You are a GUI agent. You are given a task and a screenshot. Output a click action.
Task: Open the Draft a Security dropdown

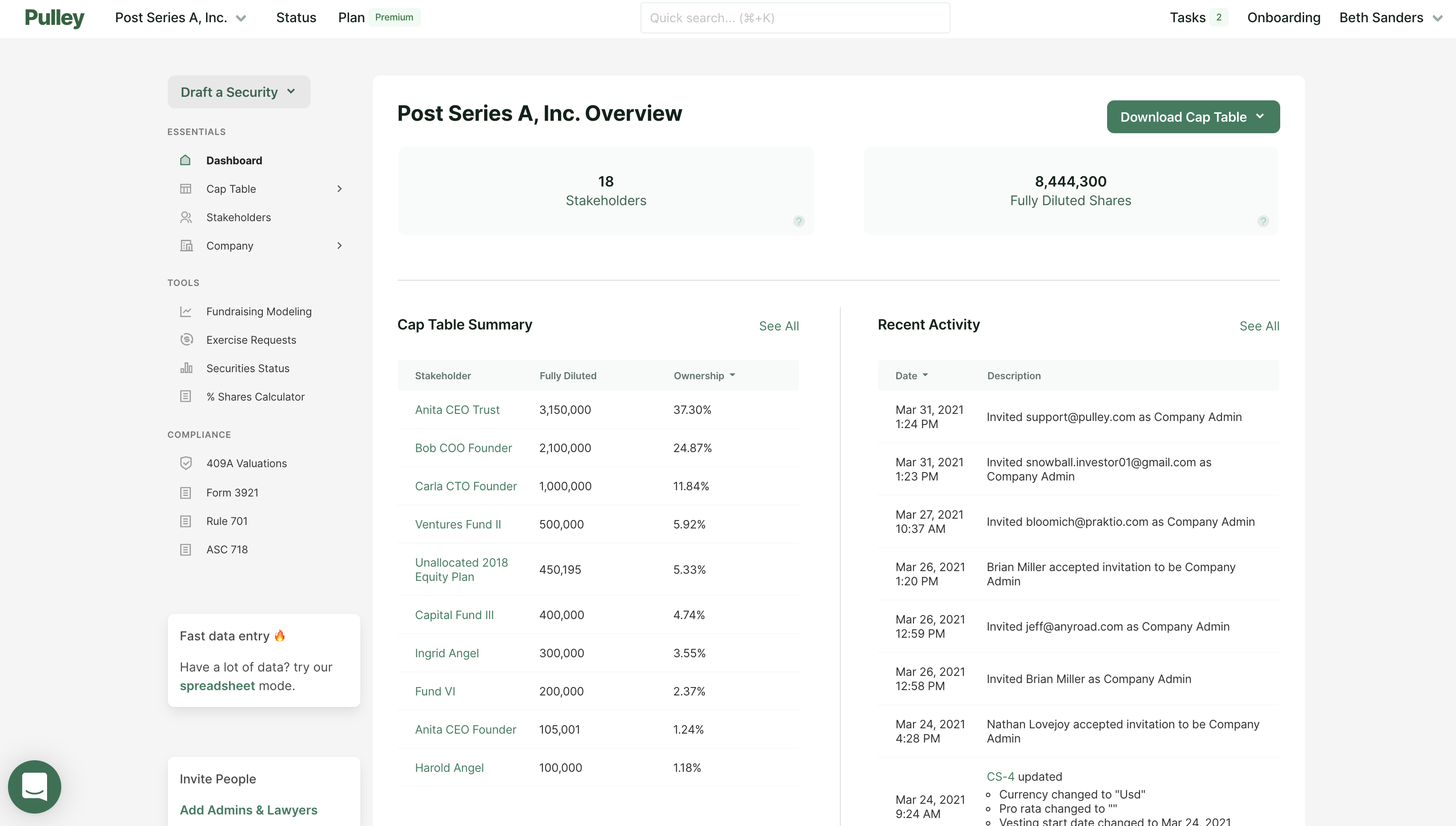tap(239, 92)
